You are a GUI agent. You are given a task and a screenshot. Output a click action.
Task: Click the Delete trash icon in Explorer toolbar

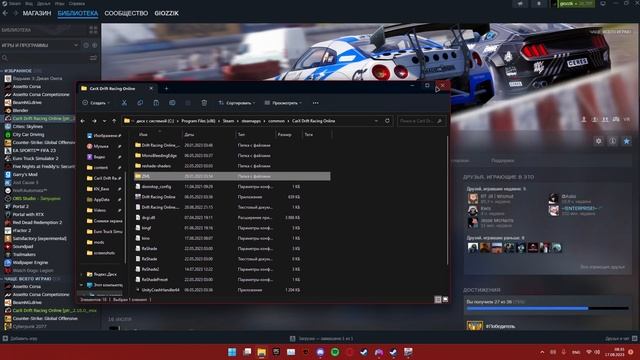204,103
